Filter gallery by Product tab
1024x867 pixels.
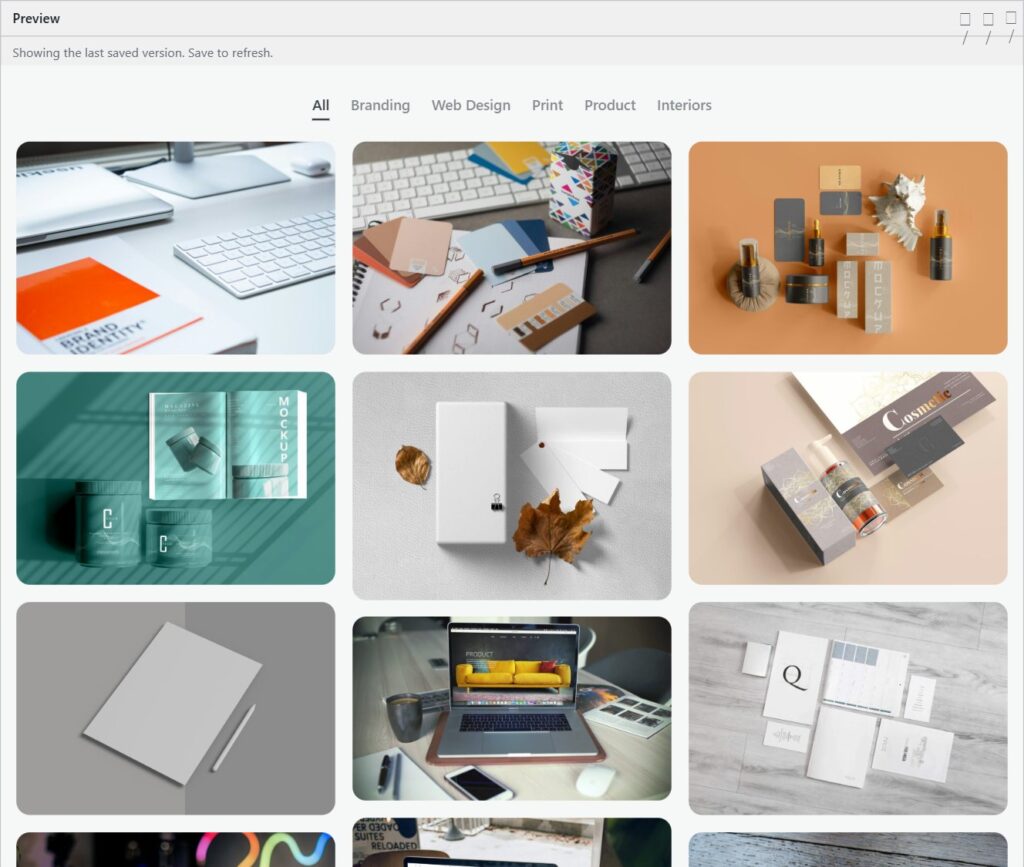point(610,105)
